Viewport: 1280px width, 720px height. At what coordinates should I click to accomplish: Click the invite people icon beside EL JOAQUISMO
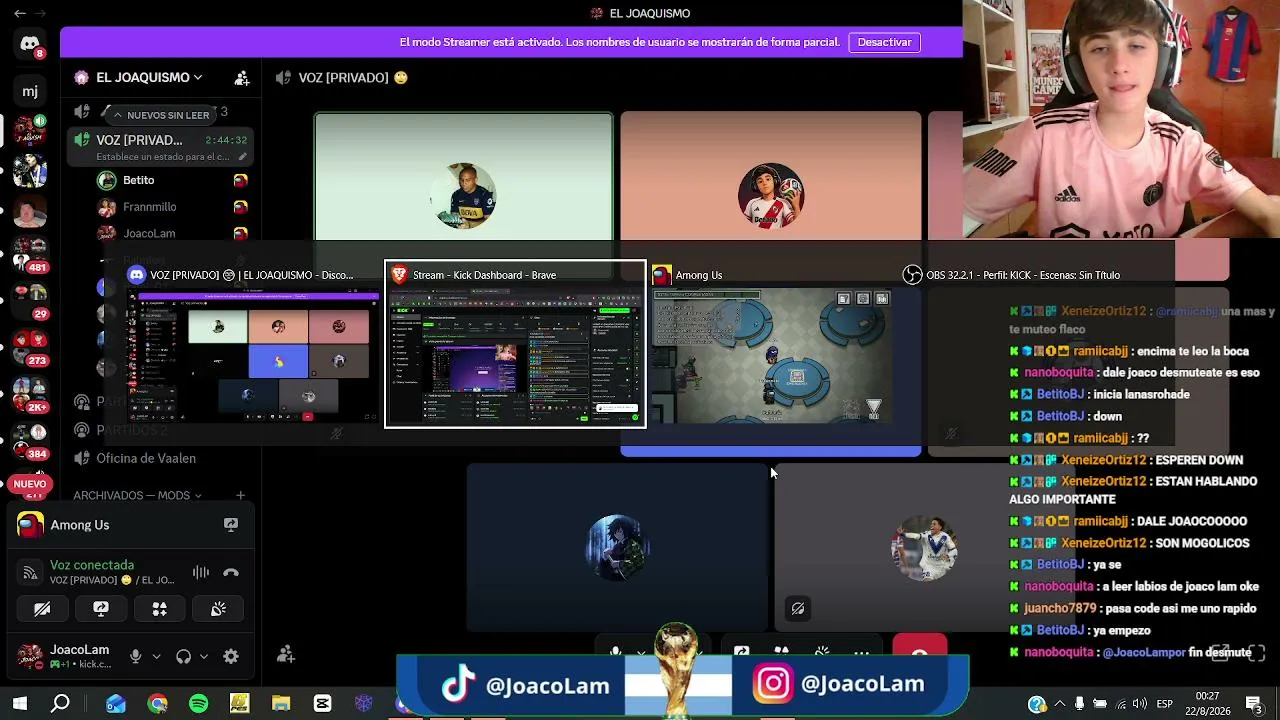click(x=241, y=77)
